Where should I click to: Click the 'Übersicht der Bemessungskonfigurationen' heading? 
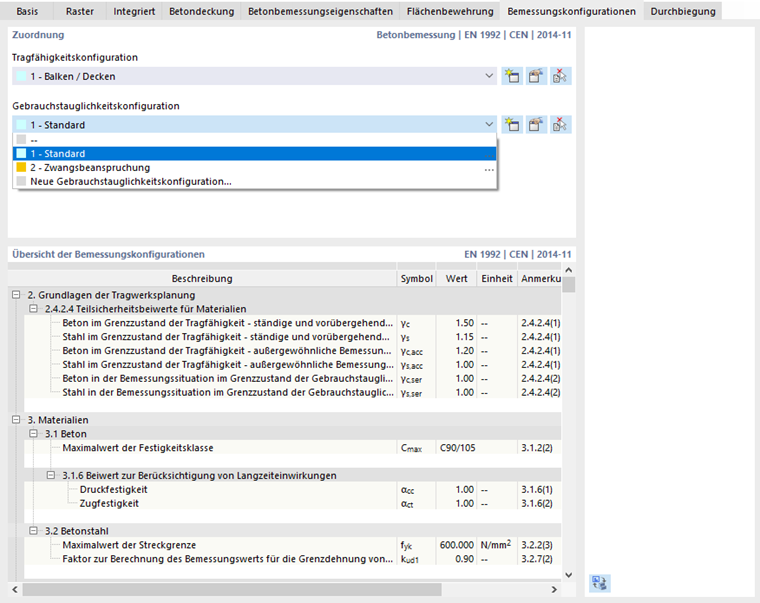109,254
